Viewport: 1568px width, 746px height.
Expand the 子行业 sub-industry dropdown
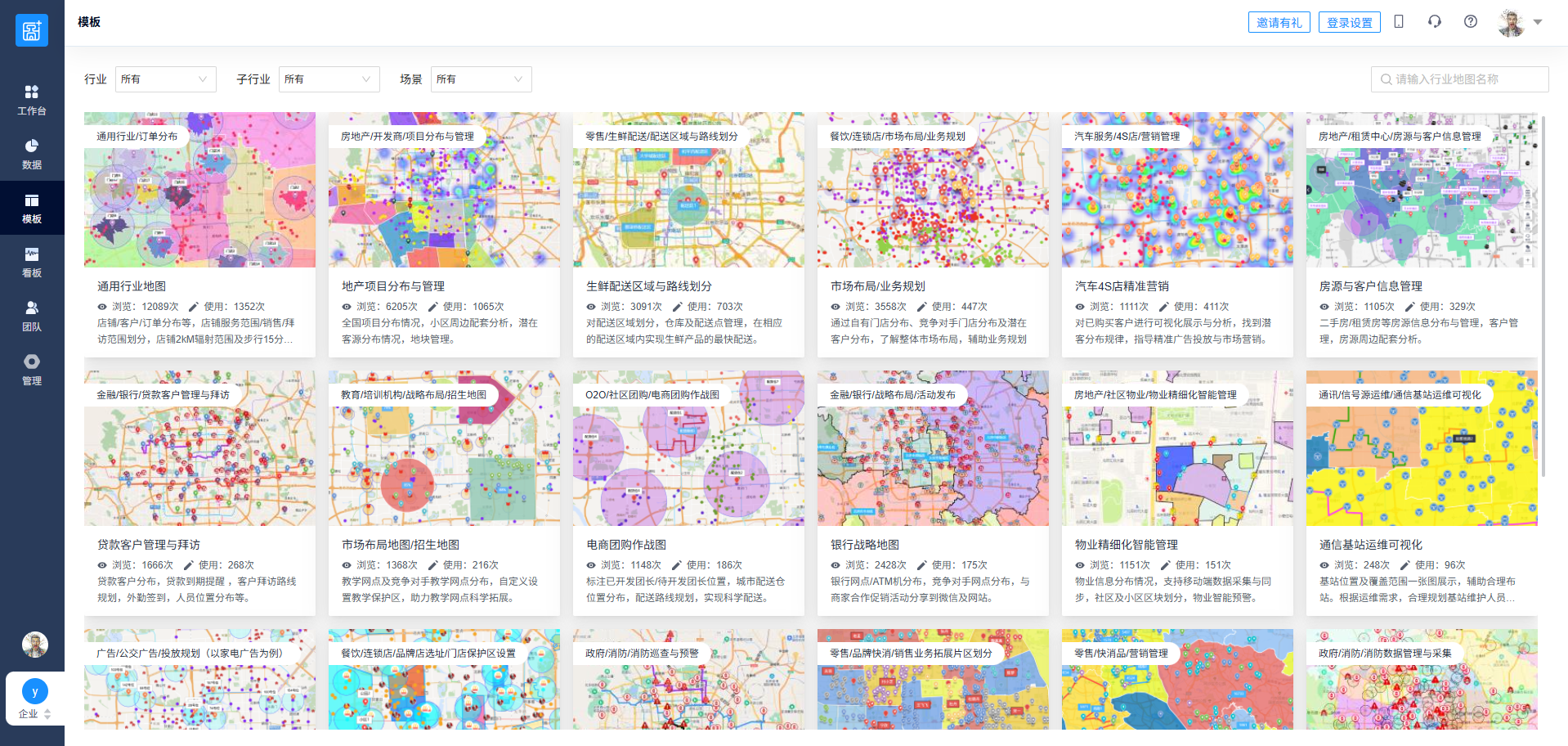tap(329, 79)
